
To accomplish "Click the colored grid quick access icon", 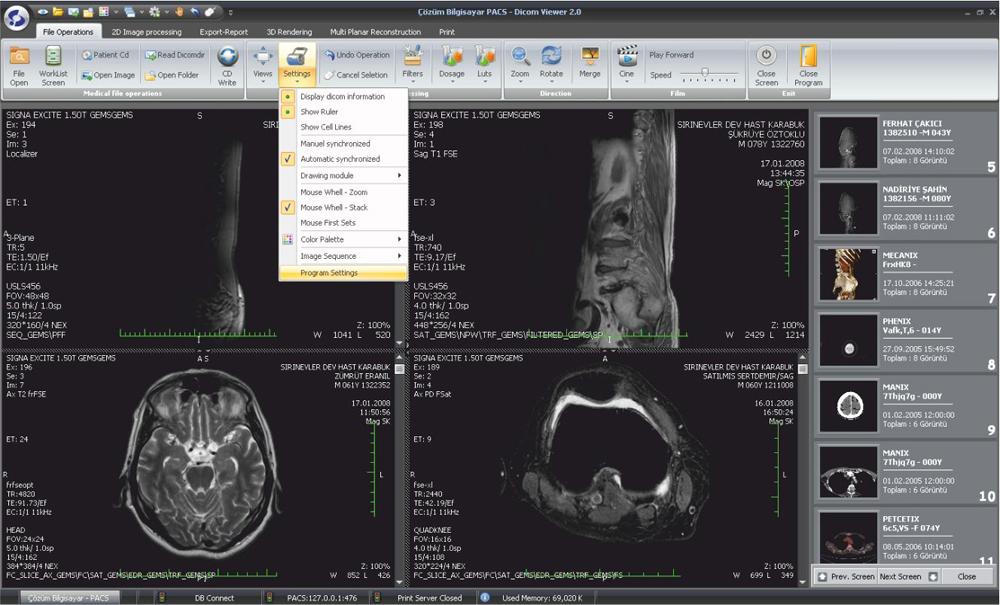I will (103, 12).
